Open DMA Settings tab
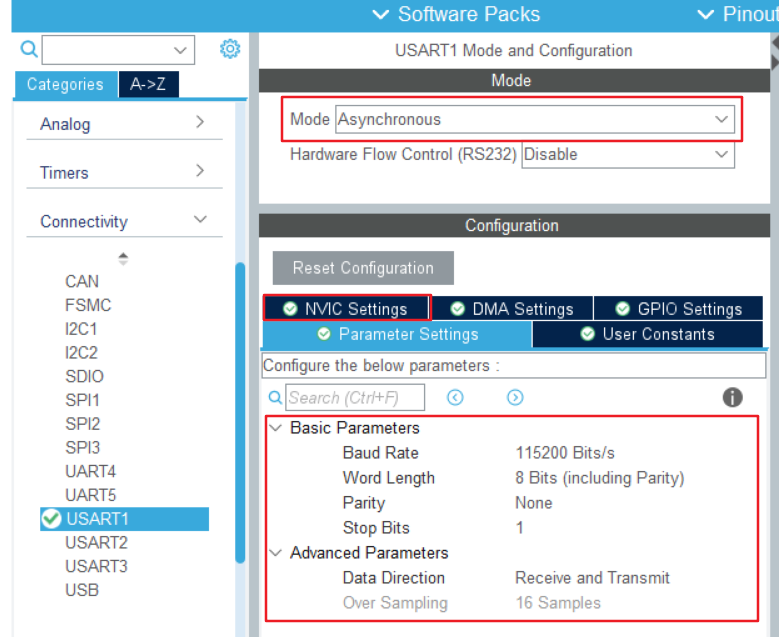 512,309
